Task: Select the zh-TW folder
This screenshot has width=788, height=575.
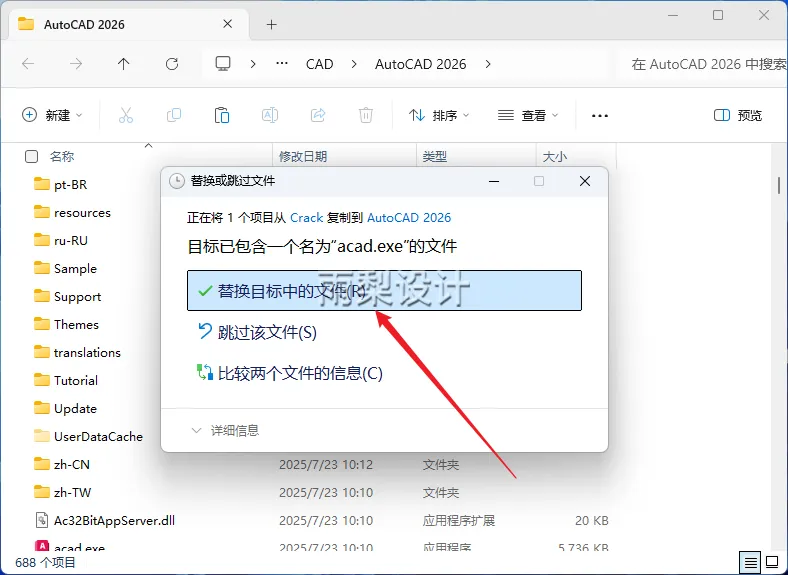Action: (62, 492)
